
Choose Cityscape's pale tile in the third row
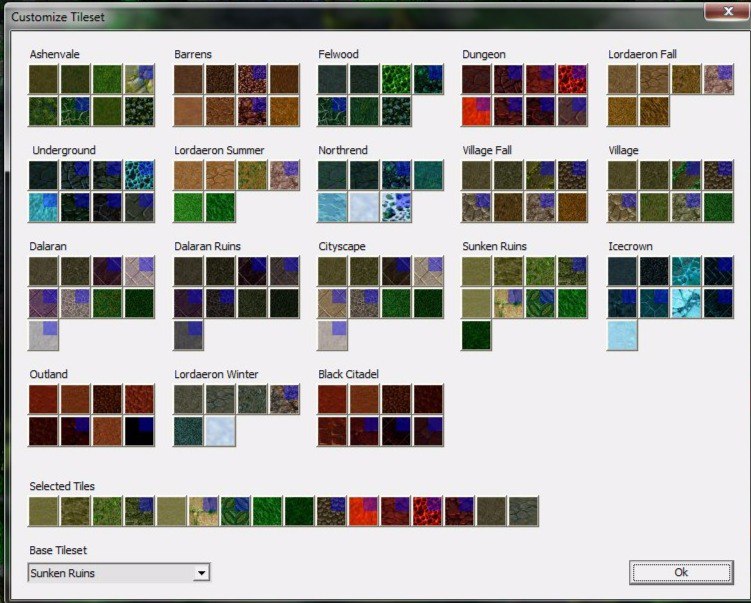(332, 335)
